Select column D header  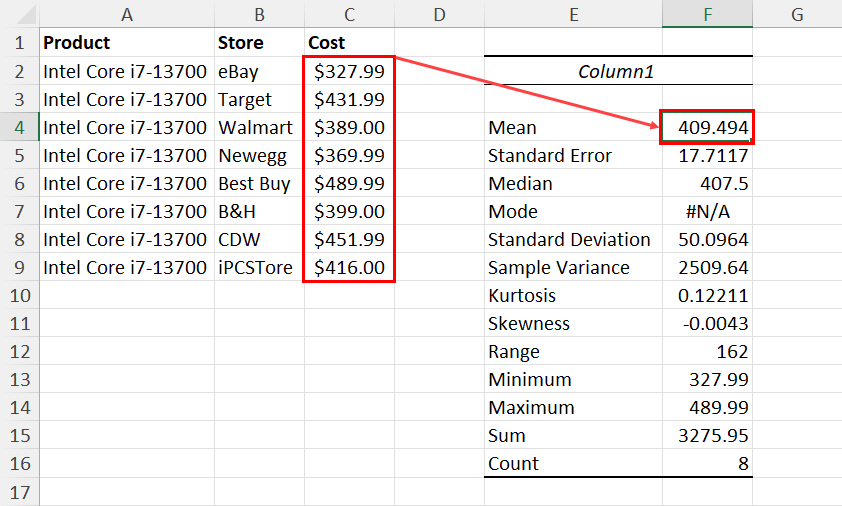pyautogui.click(x=439, y=14)
